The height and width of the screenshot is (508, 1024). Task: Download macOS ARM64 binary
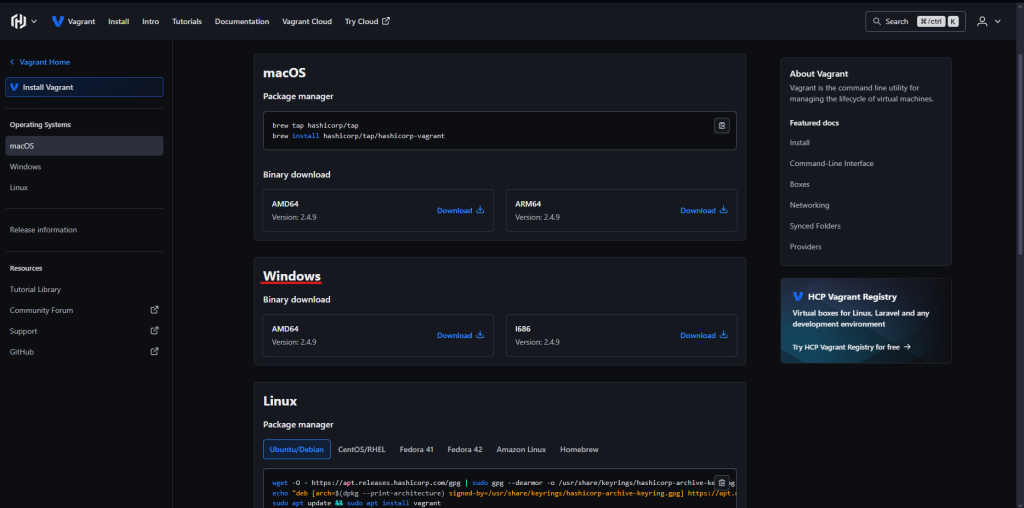coord(704,210)
